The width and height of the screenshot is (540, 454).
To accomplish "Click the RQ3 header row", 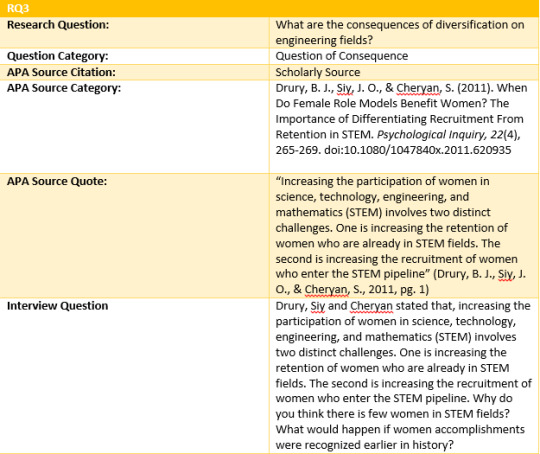I will coord(270,8).
